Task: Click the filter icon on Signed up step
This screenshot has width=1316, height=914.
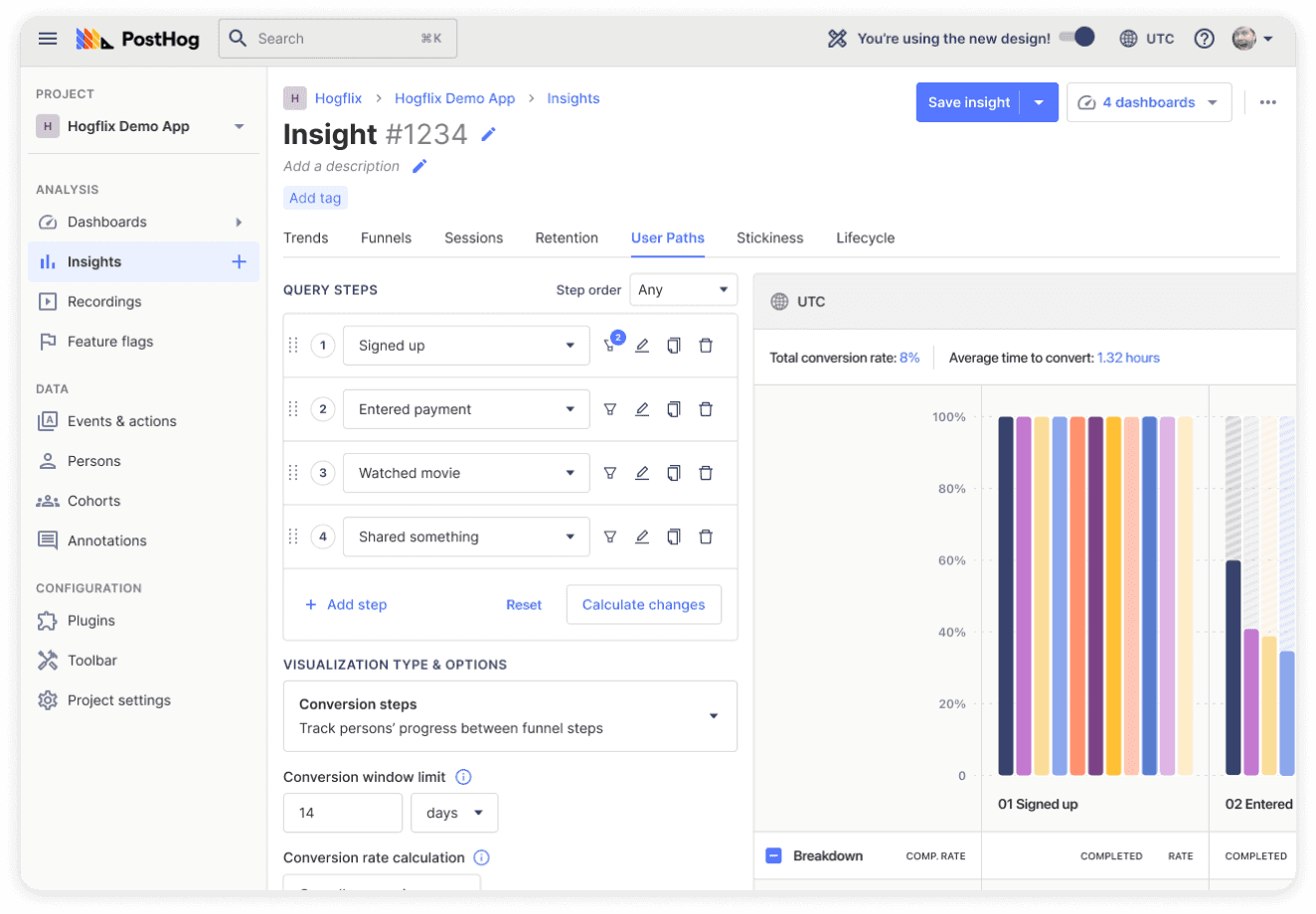Action: 610,346
